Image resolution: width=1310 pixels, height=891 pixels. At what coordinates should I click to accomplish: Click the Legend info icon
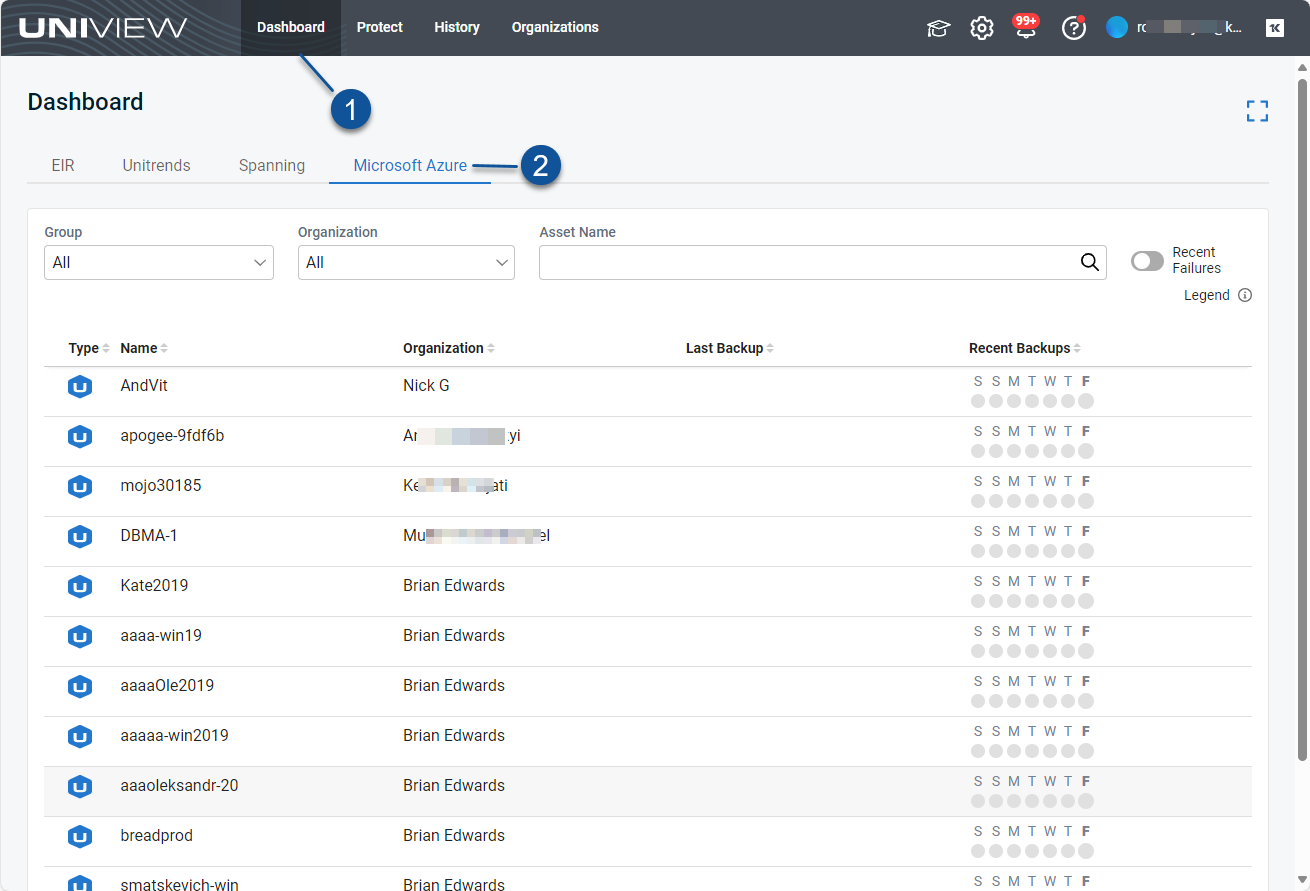tap(1245, 295)
